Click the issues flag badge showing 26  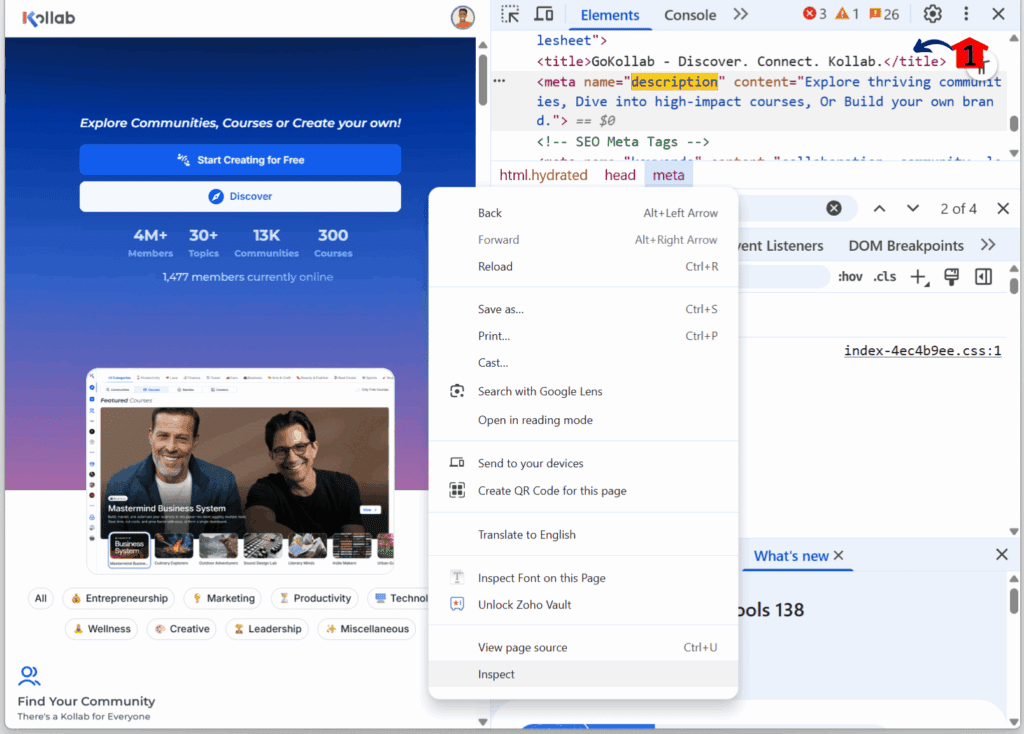tap(884, 14)
